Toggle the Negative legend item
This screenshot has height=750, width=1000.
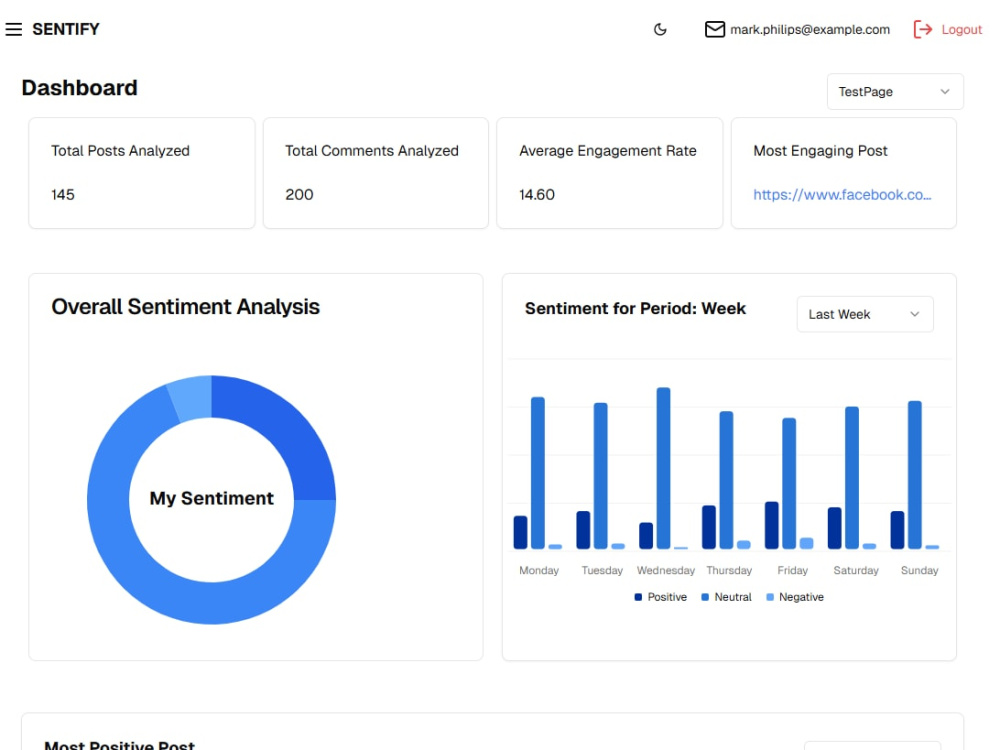(795, 597)
